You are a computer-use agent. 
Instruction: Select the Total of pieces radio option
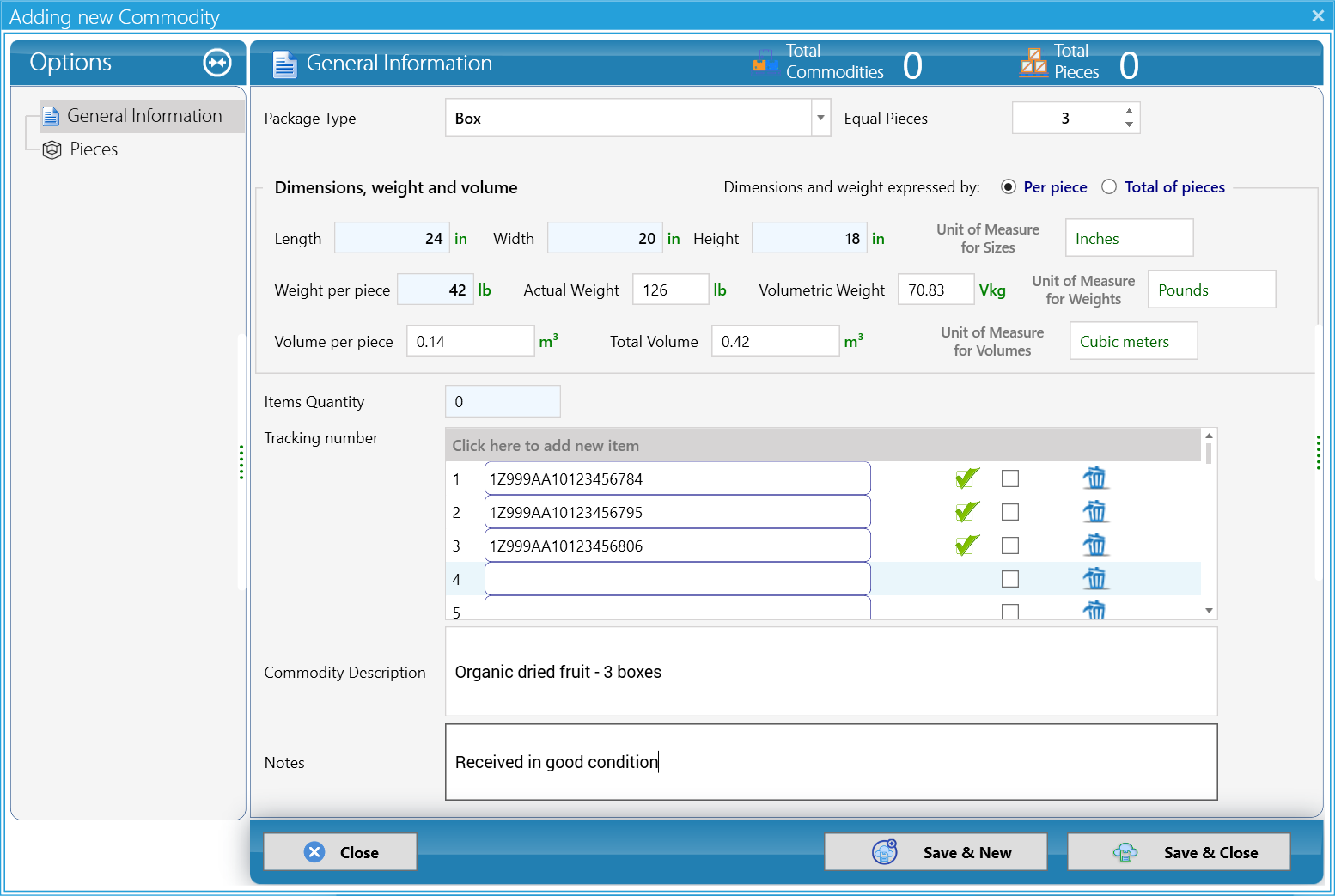[x=1109, y=187]
